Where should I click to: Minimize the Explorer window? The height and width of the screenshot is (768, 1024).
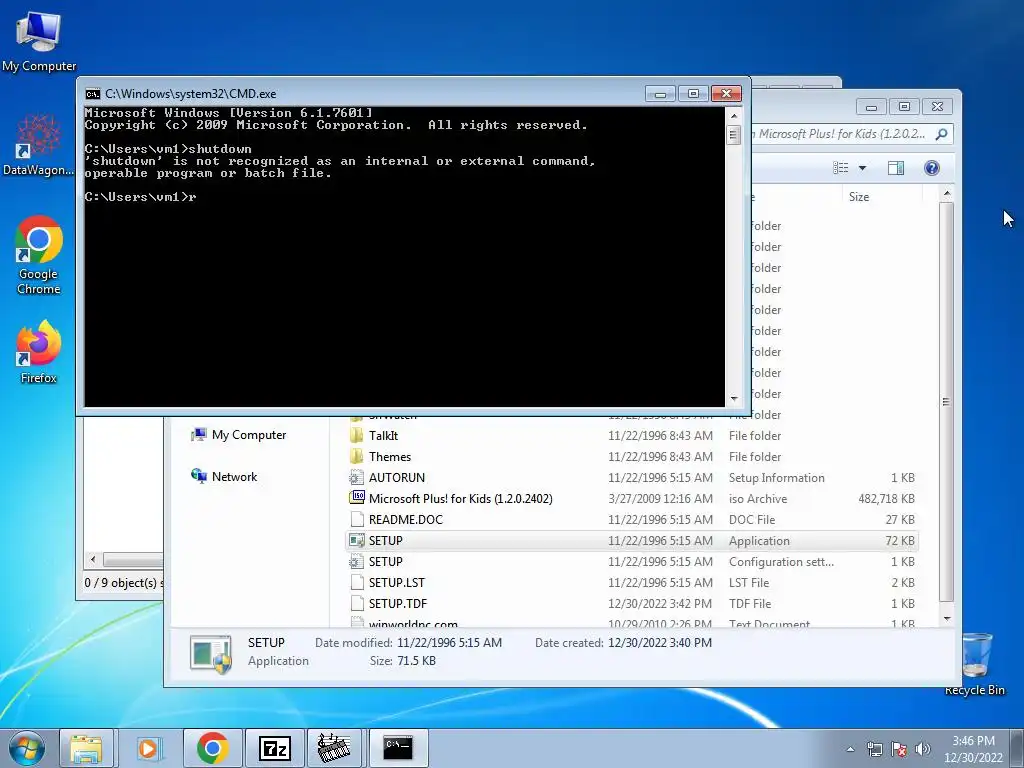(871, 106)
